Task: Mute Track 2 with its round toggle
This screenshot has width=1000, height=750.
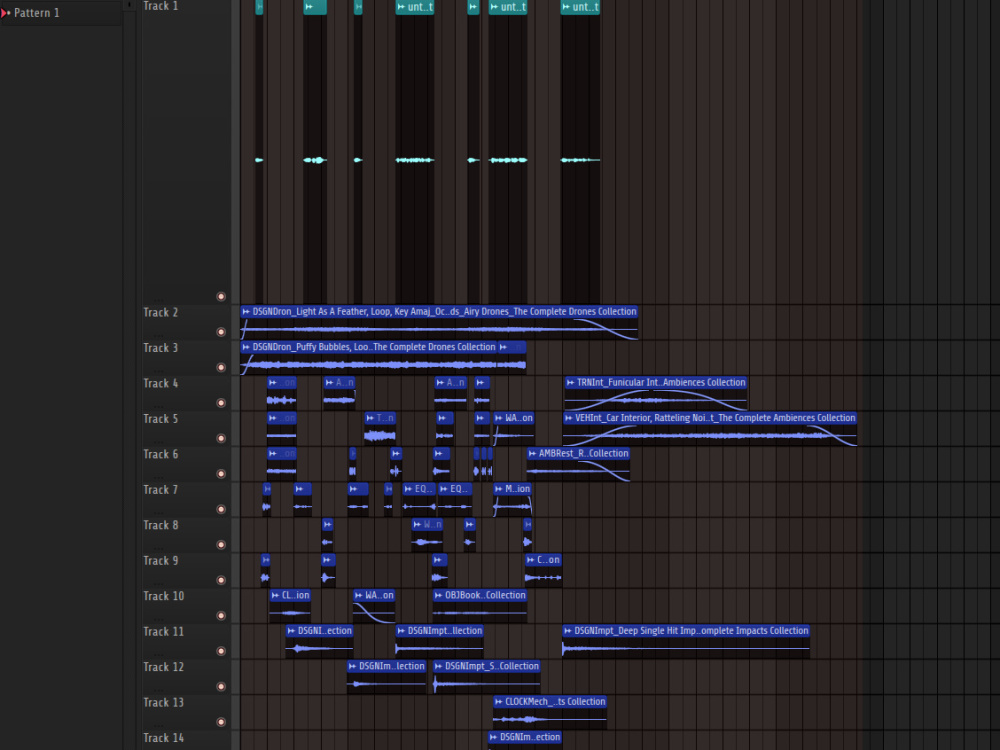Action: (221, 332)
